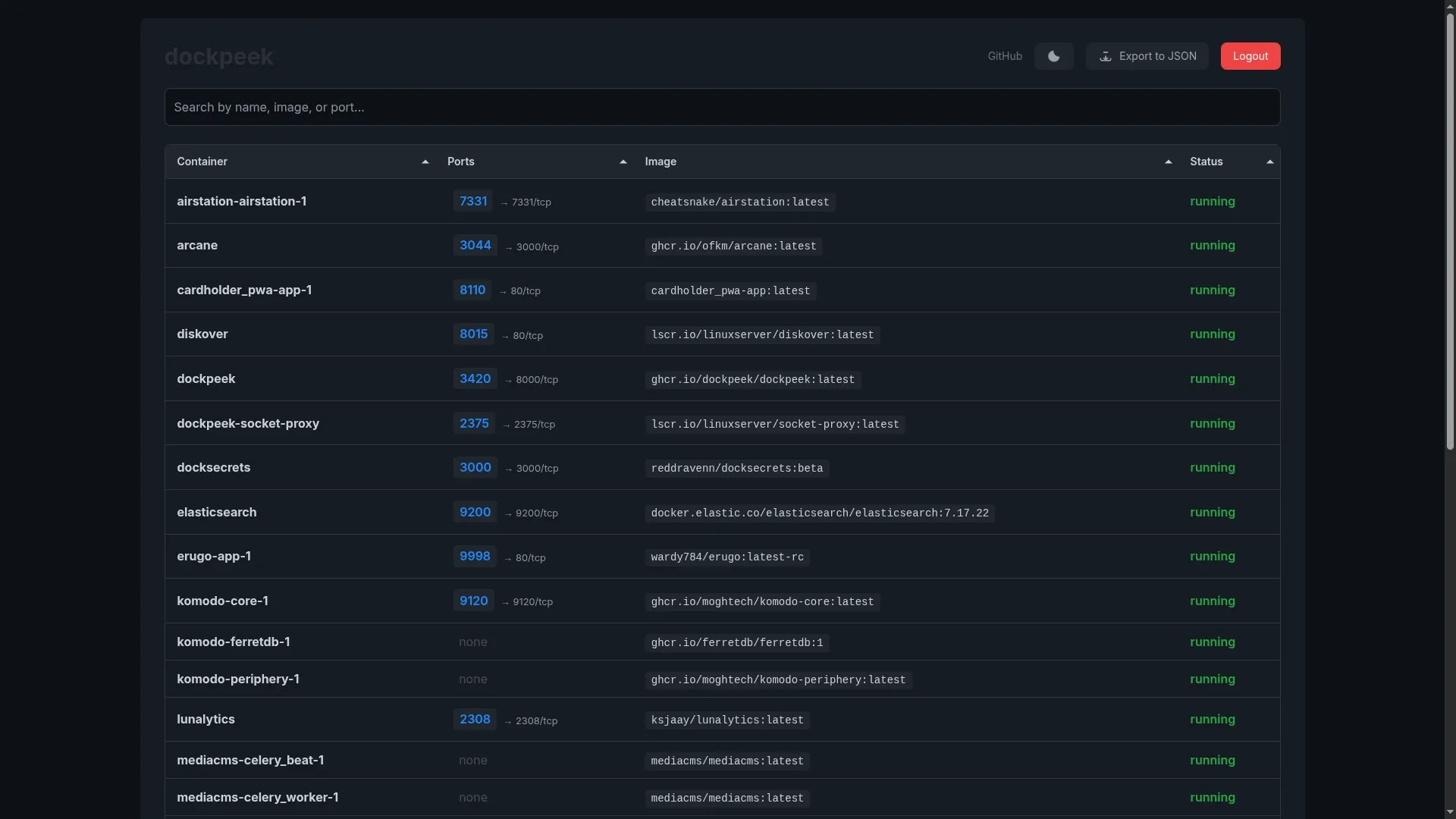The image size is (1456, 819).
Task: Sort by the Image column arrow
Action: pyautogui.click(x=1168, y=162)
